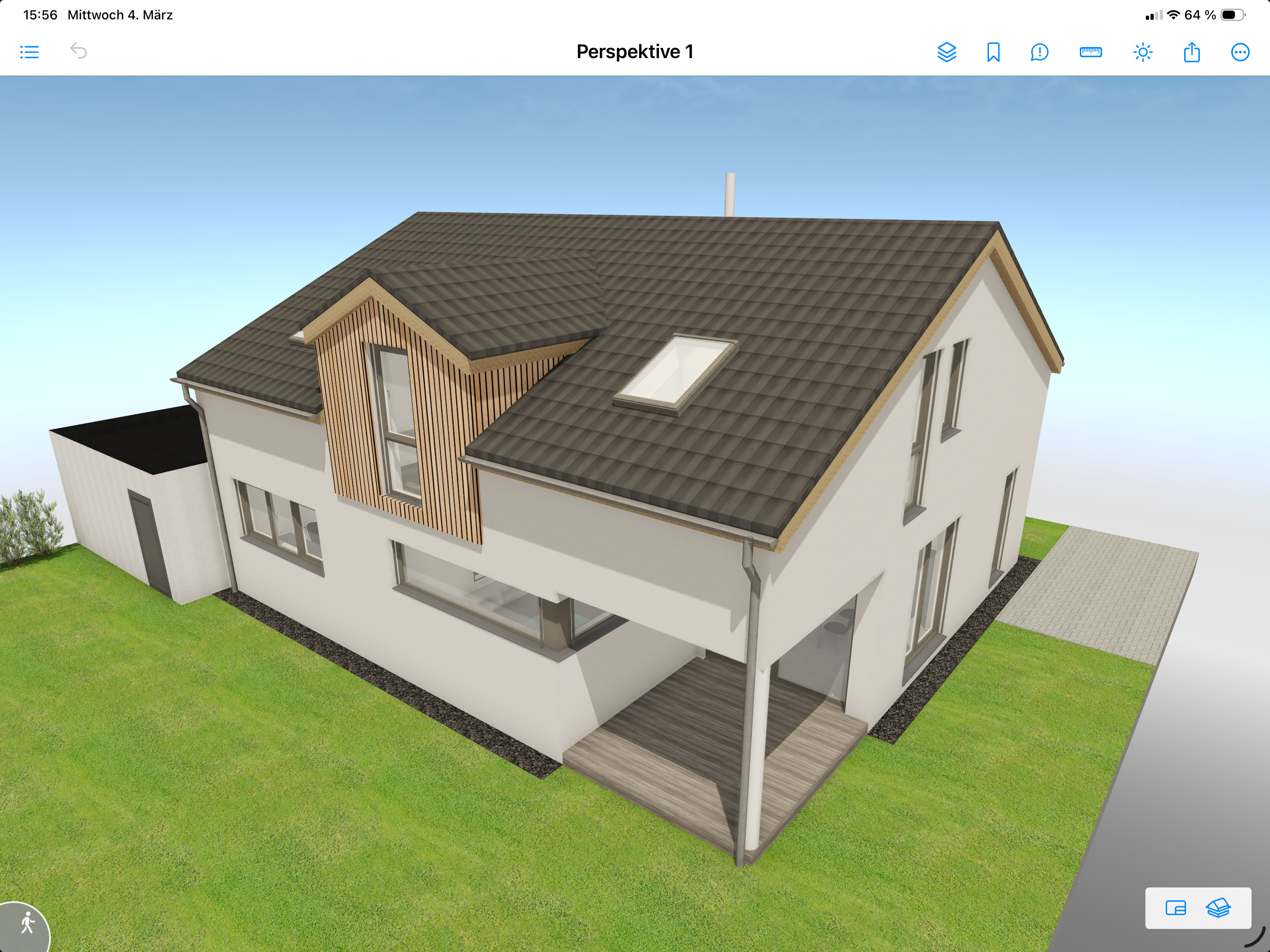
Task: Toggle the 3D building model view icon
Action: [1218, 908]
